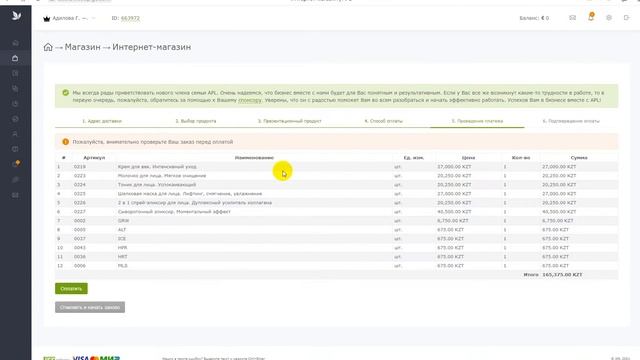Click the white bird logo in sidebar
Screen dimensions: 640x360
coord(16,16)
